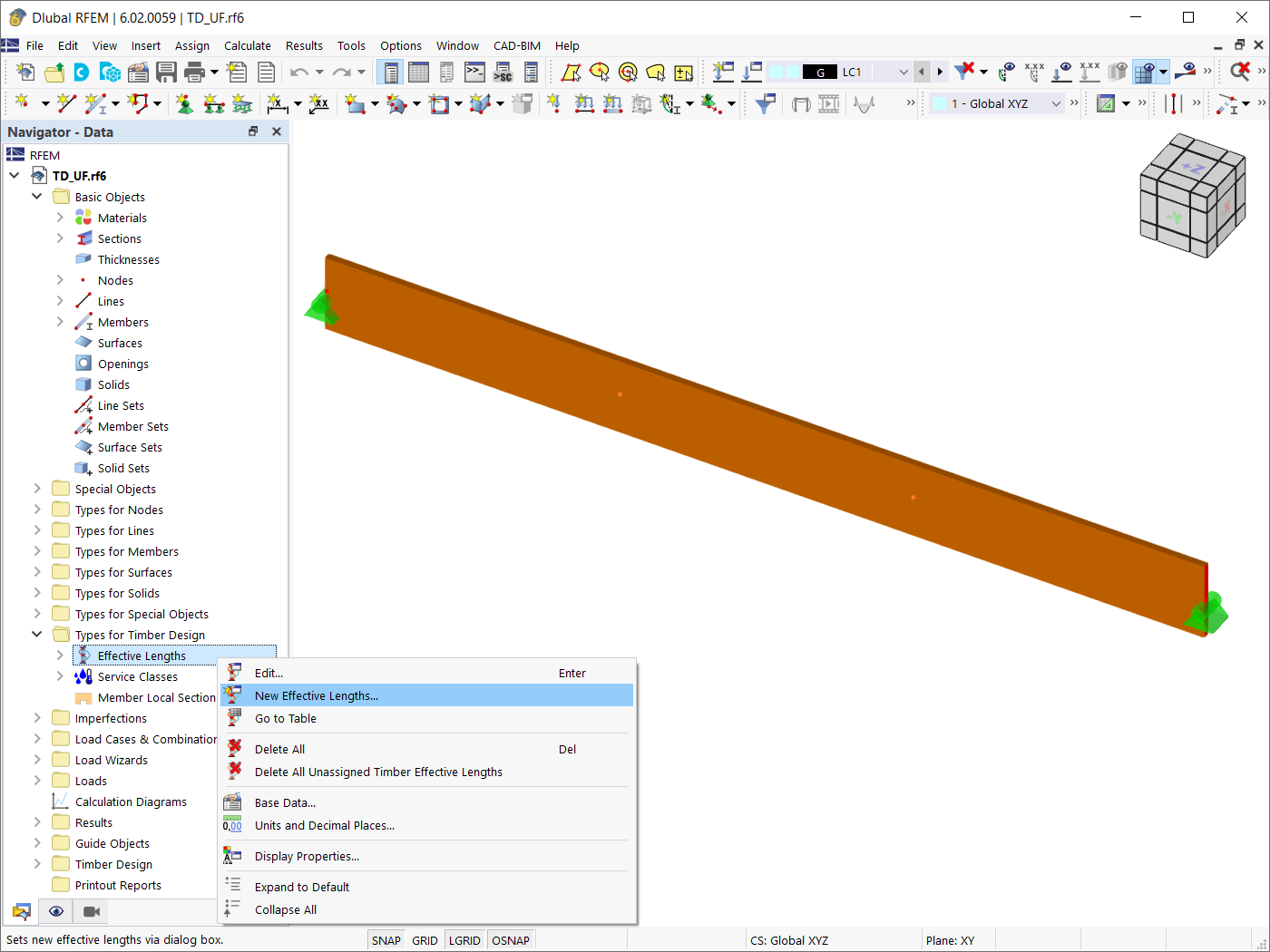Click the new opening tool icon
Image resolution: width=1270 pixels, height=952 pixels.
pos(439,103)
